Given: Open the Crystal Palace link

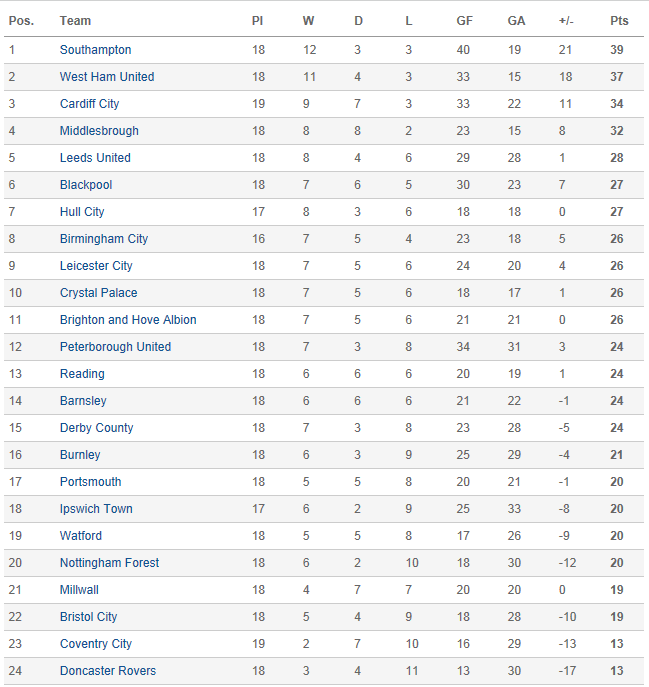Looking at the screenshot, I should [x=98, y=293].
